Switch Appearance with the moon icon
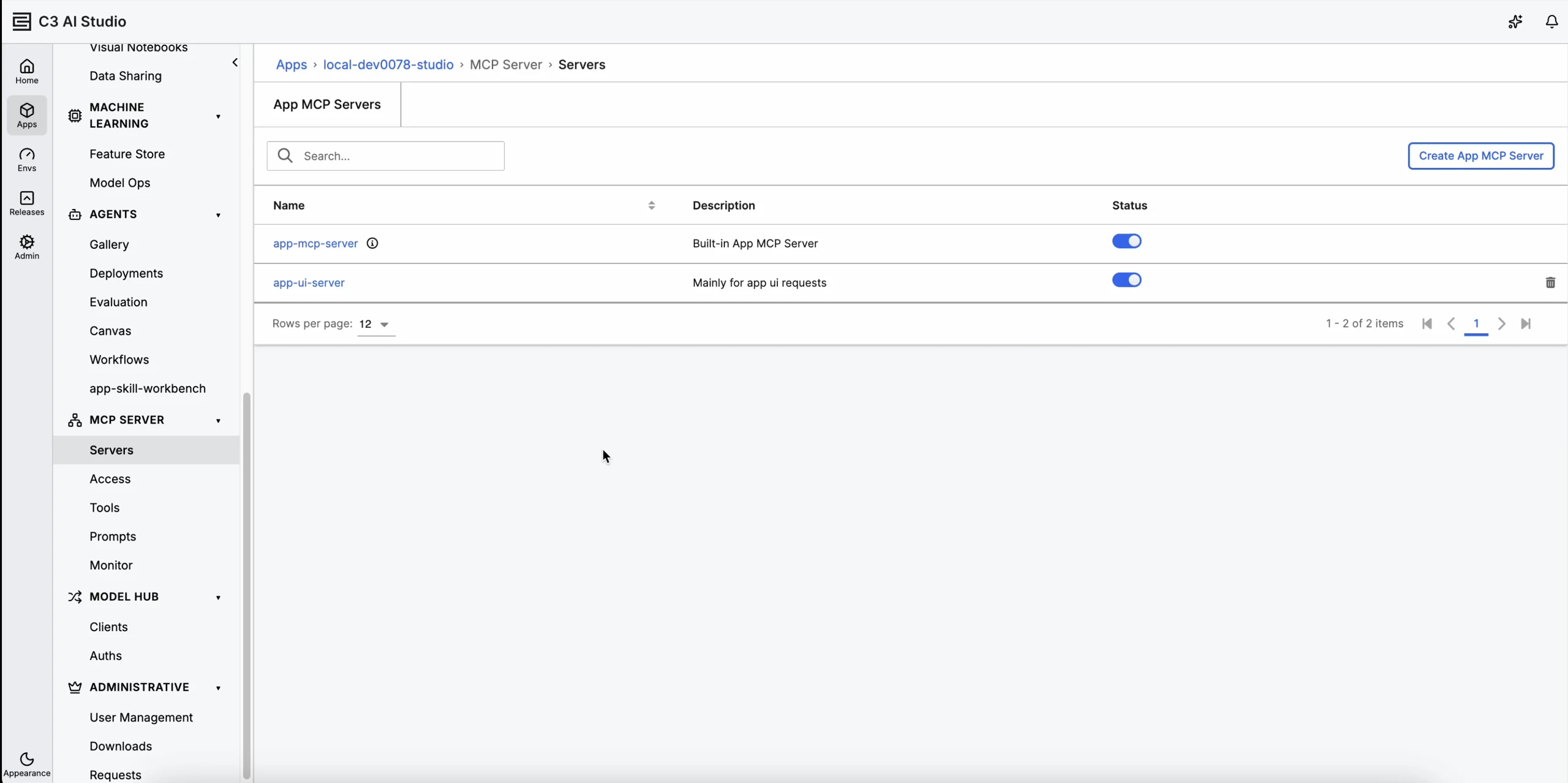This screenshot has width=1568, height=783. (x=27, y=764)
